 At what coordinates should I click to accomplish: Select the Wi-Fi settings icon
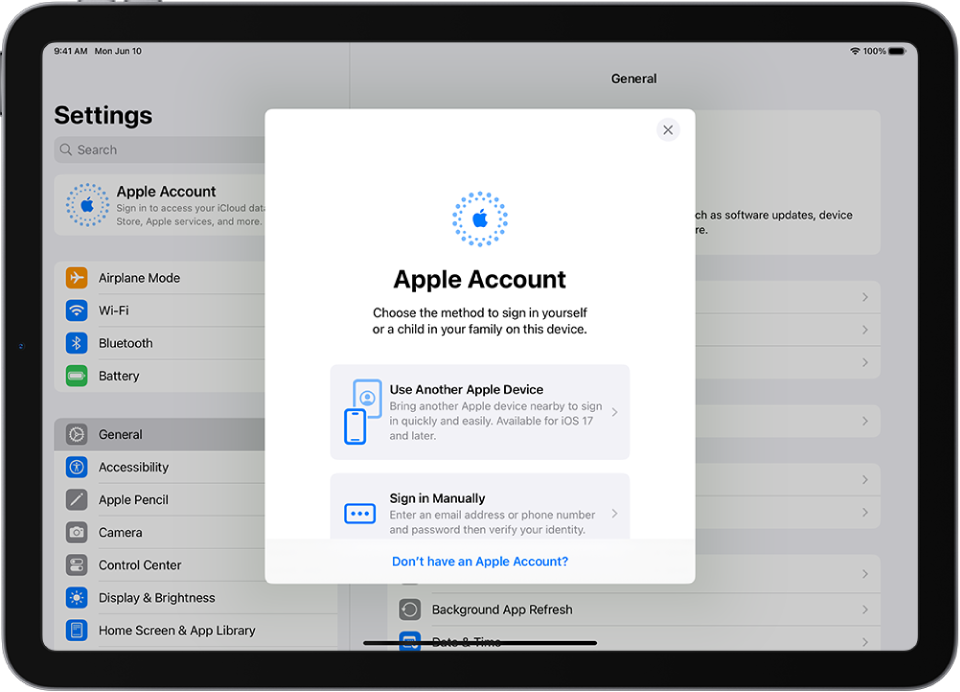tap(77, 310)
